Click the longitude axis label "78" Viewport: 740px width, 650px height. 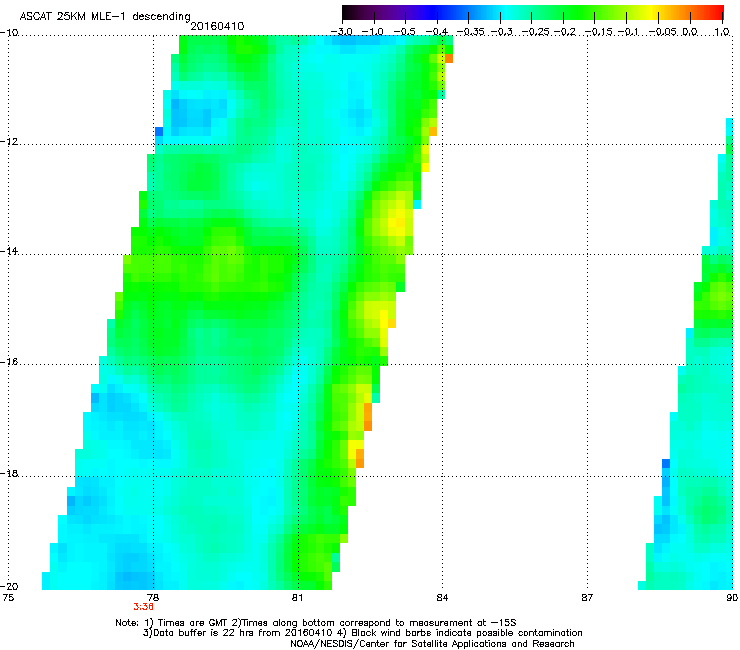pyautogui.click(x=152, y=598)
